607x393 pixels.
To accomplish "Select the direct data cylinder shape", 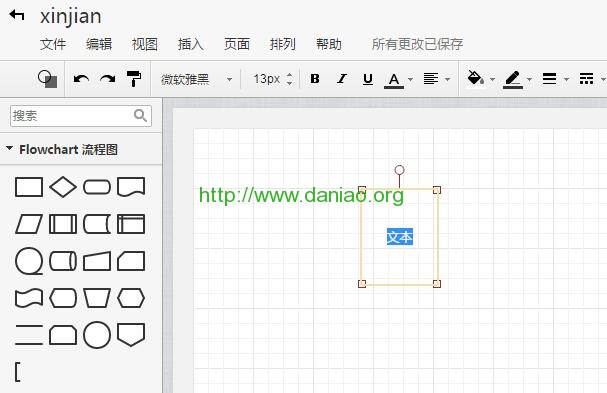I will (63, 261).
